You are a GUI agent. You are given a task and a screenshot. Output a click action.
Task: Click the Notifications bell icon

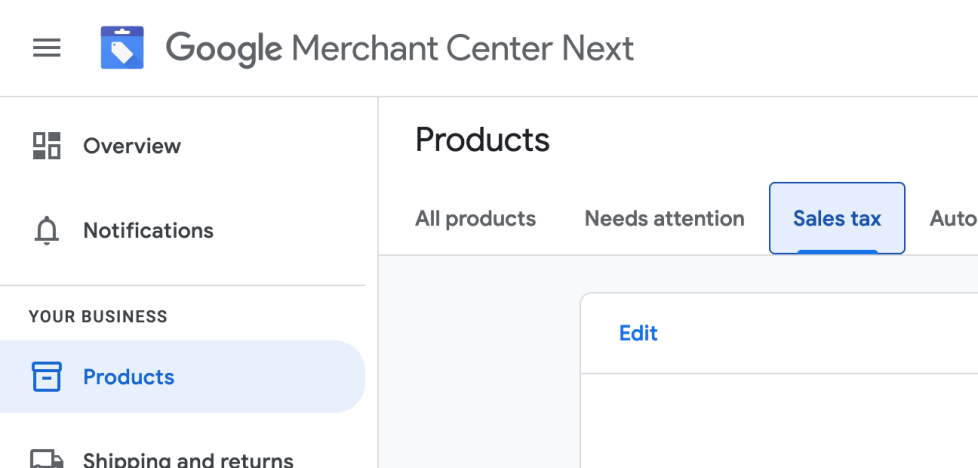point(47,231)
